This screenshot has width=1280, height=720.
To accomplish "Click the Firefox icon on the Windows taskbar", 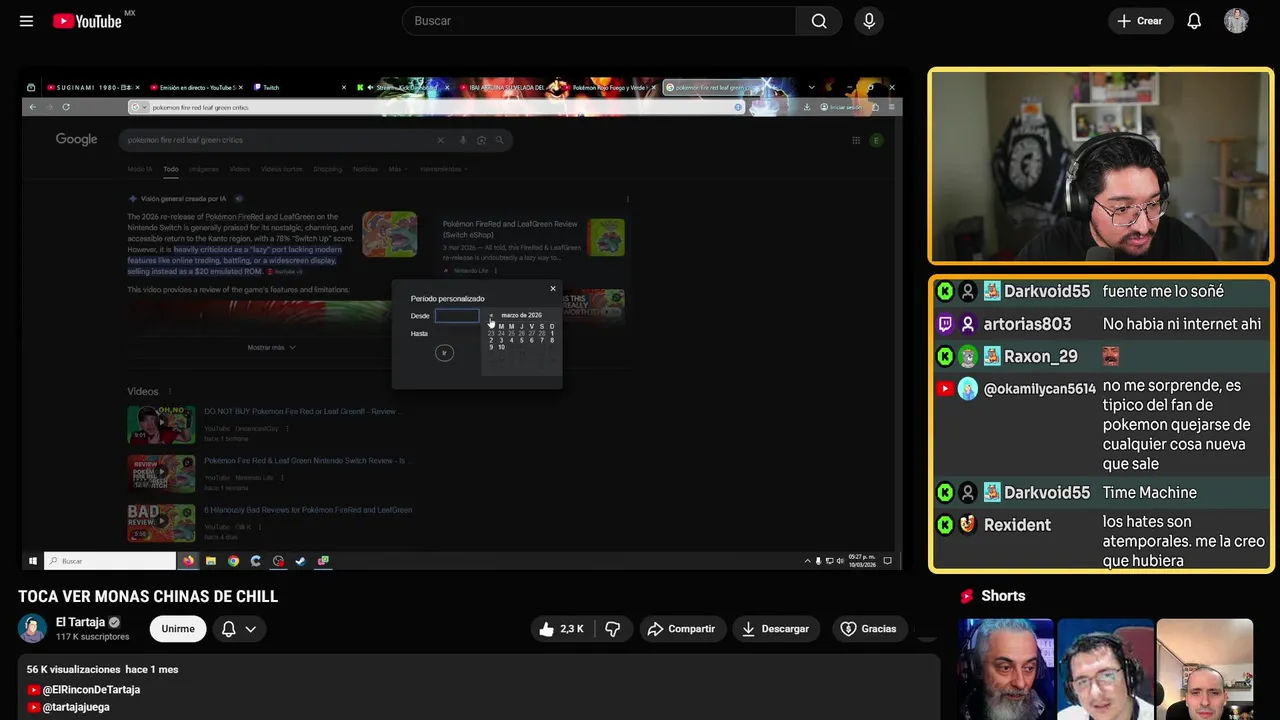I will 188,561.
